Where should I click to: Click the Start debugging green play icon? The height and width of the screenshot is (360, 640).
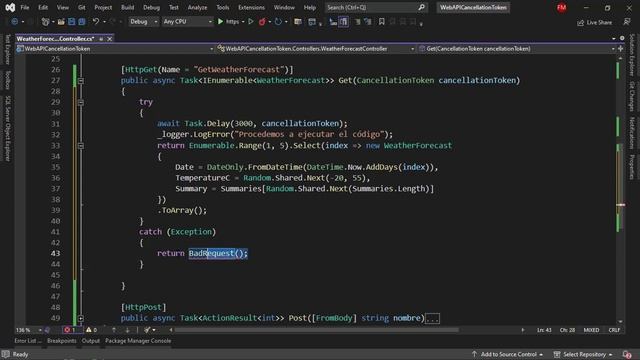point(220,22)
